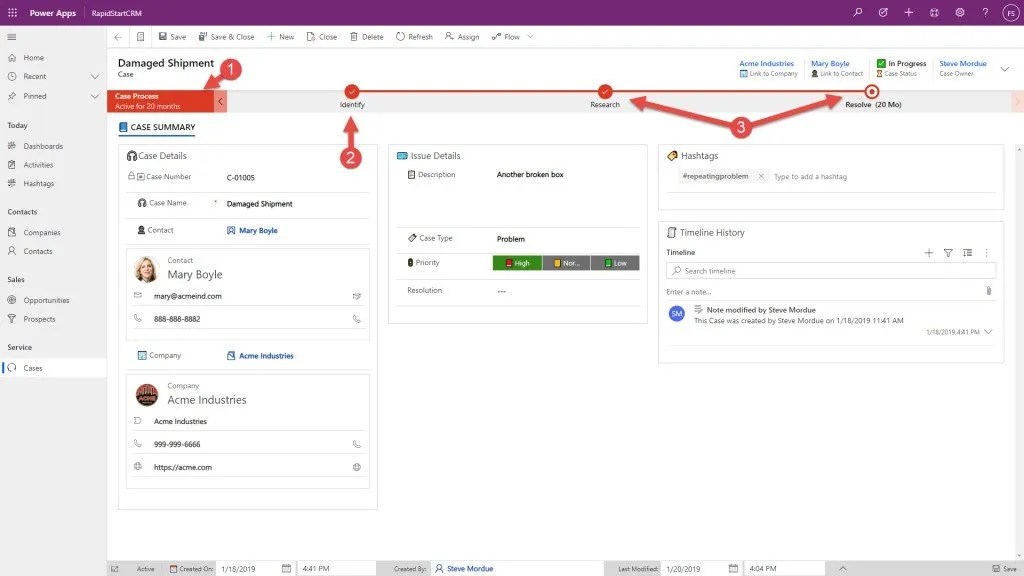Open Steve Mordue header owner link
The image size is (1024, 576).
(963, 63)
